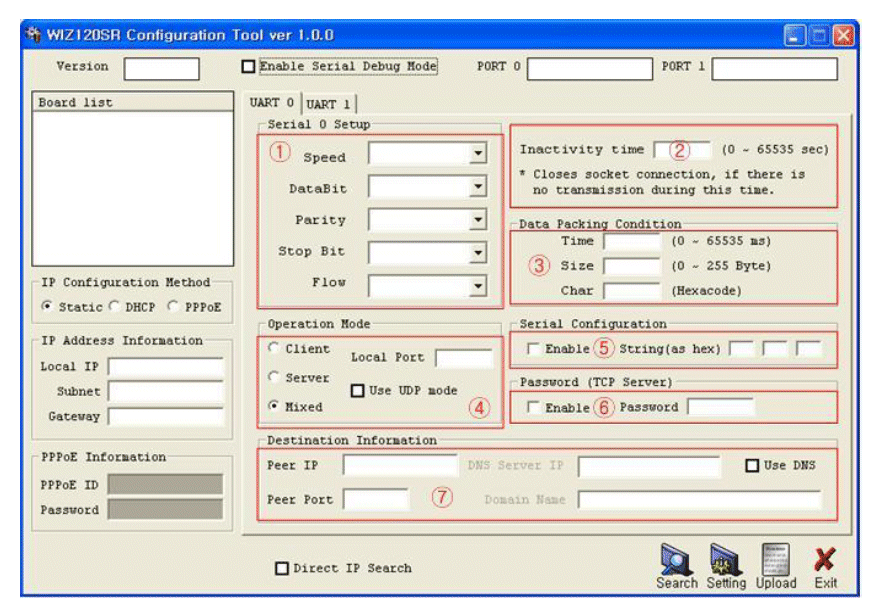
Task: Click the Upload icon button
Action: pyautogui.click(x=776, y=567)
